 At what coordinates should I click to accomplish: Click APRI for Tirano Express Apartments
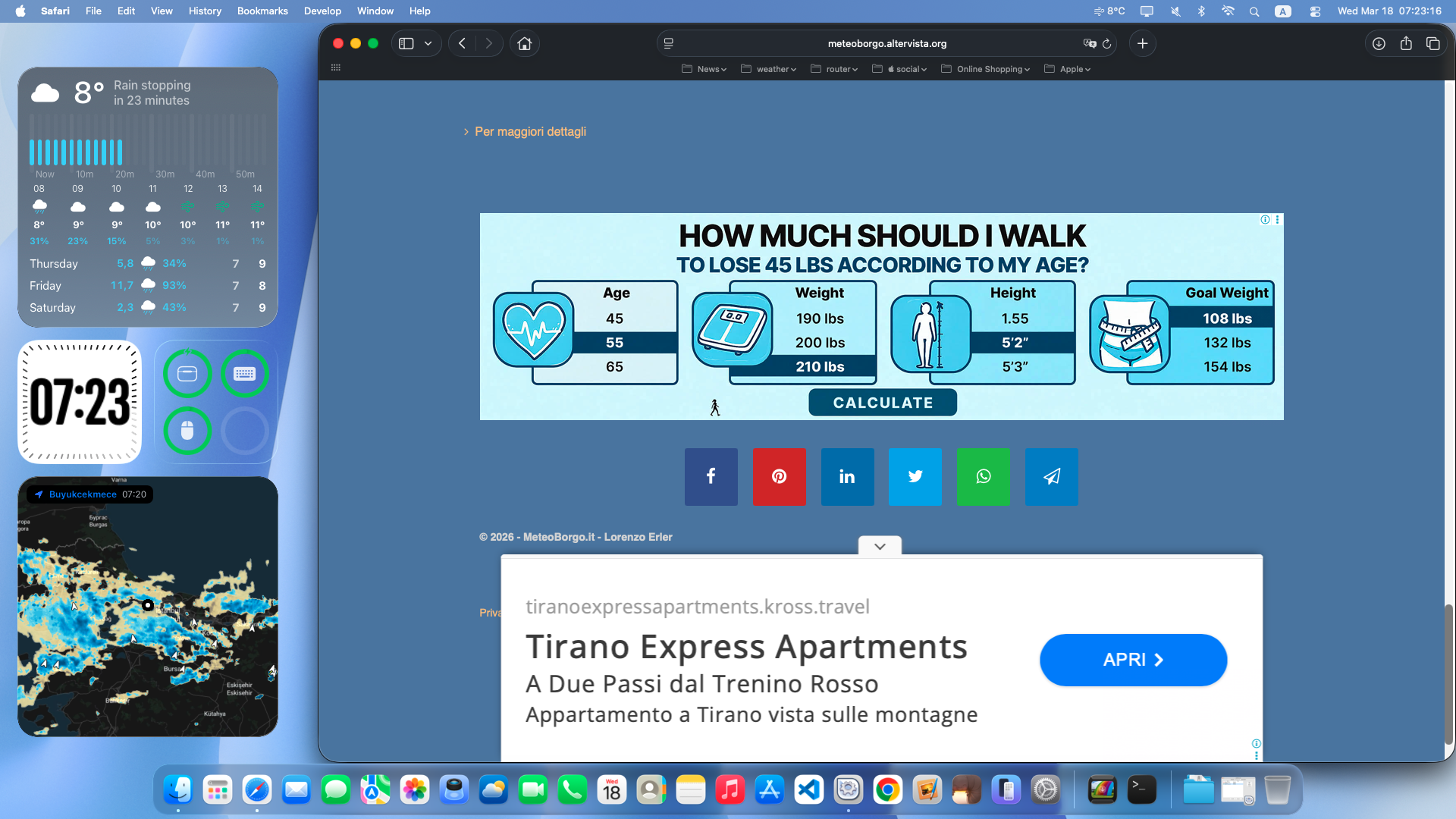click(x=1132, y=660)
